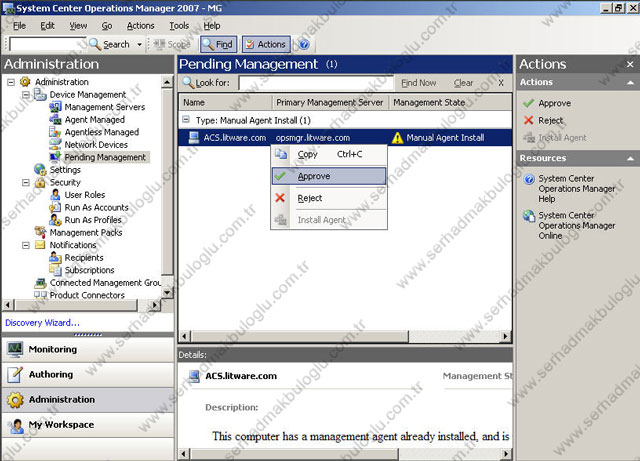Viewport: 640px width, 461px height.
Task: Click the Agent Managed icon
Action: tap(55, 120)
